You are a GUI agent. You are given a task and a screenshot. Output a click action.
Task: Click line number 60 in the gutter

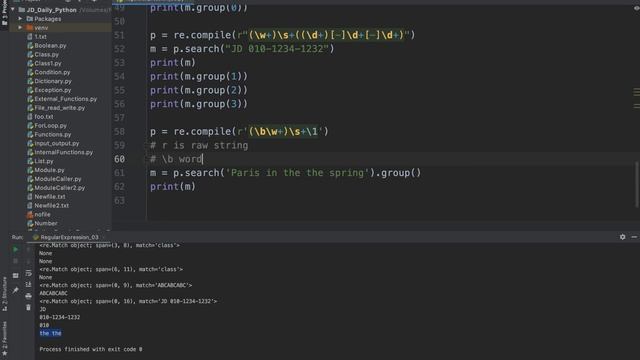coord(119,159)
